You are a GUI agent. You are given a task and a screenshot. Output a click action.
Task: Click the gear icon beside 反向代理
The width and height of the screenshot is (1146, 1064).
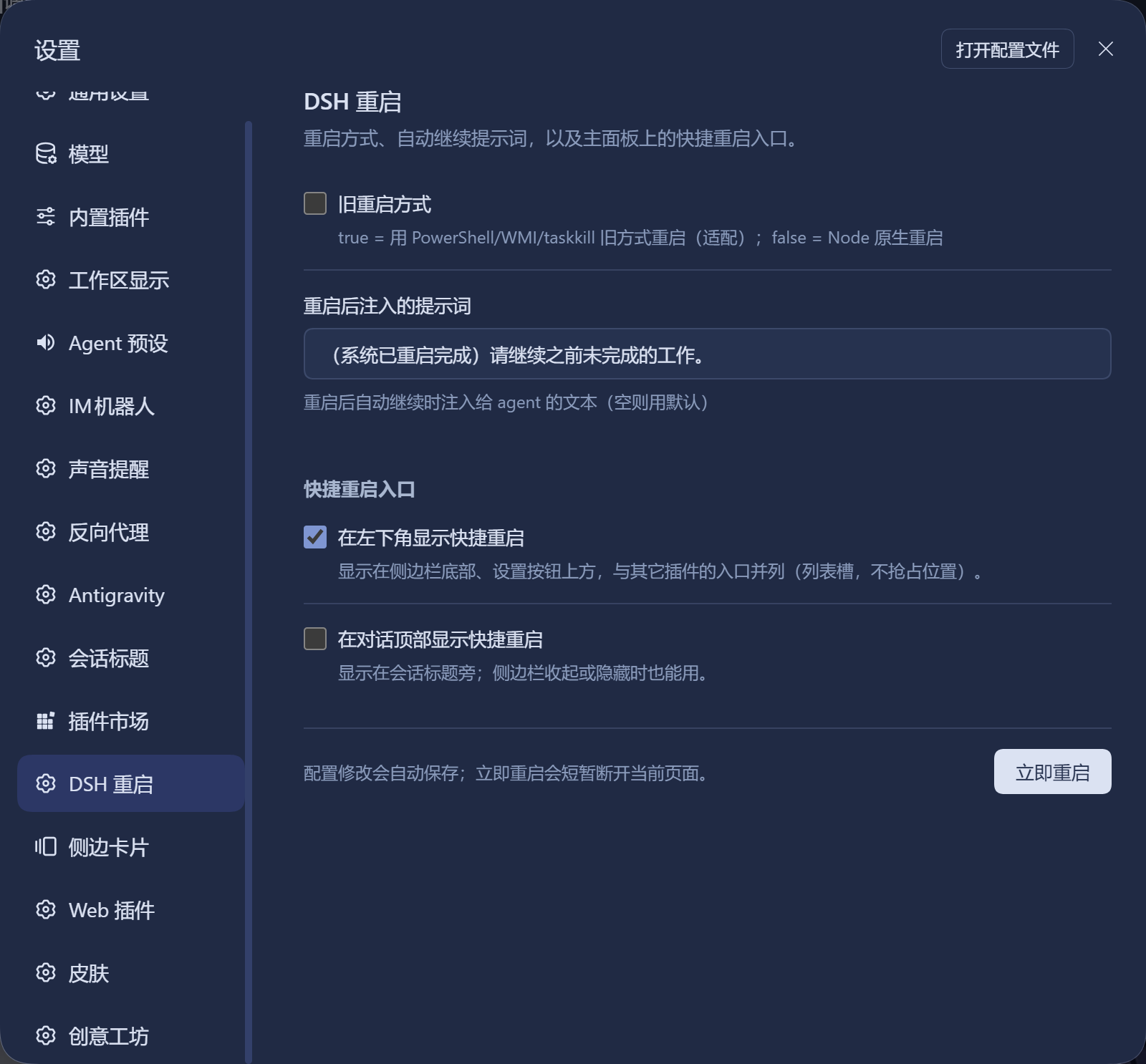pyautogui.click(x=46, y=531)
